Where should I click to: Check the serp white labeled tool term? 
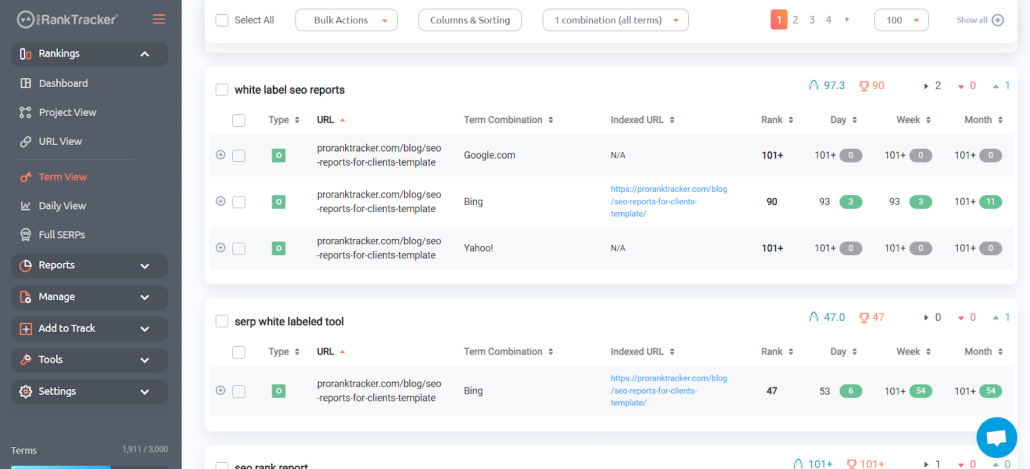point(222,321)
